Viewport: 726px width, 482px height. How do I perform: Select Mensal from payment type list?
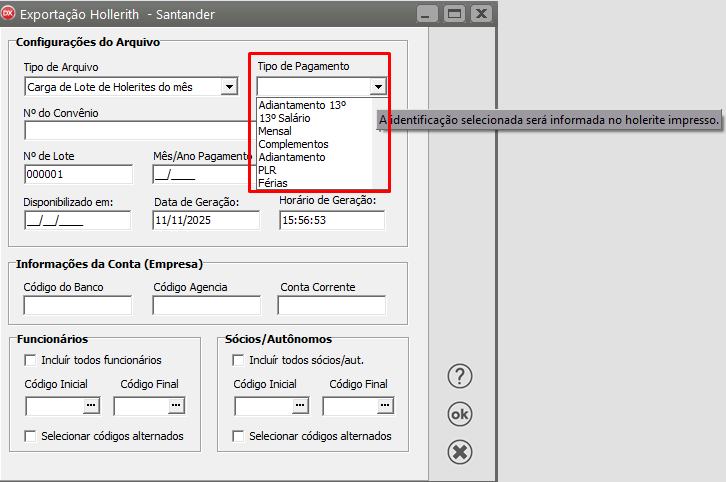click(x=274, y=131)
